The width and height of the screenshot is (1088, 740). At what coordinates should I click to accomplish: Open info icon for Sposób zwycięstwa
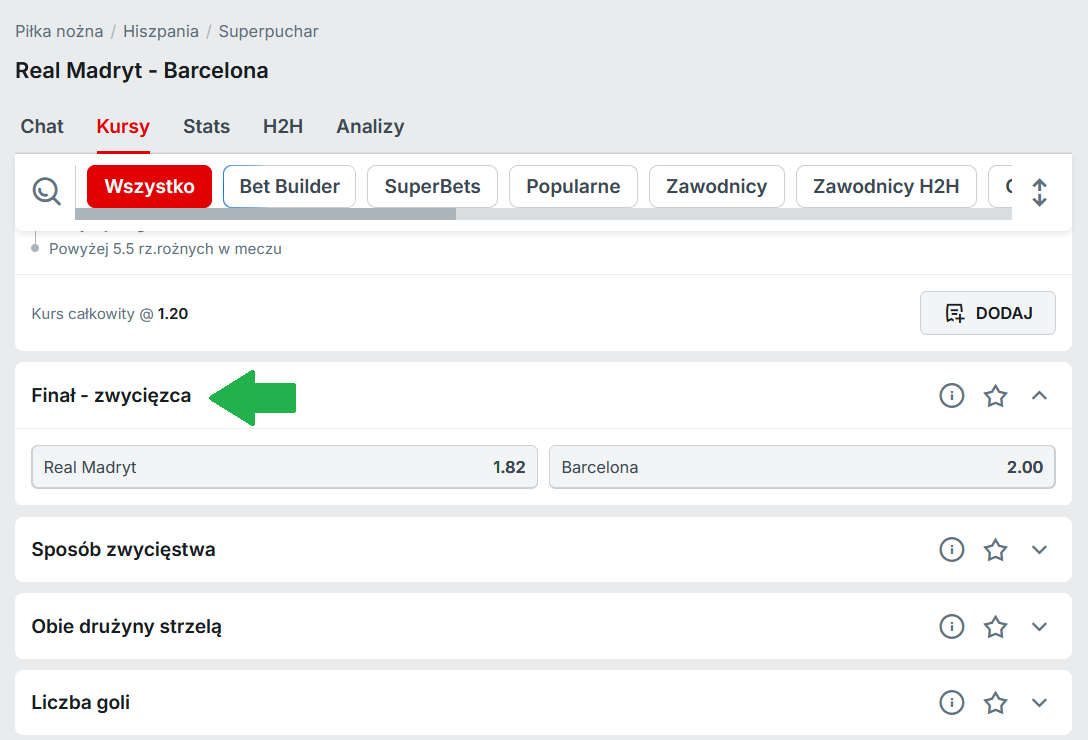pos(951,550)
